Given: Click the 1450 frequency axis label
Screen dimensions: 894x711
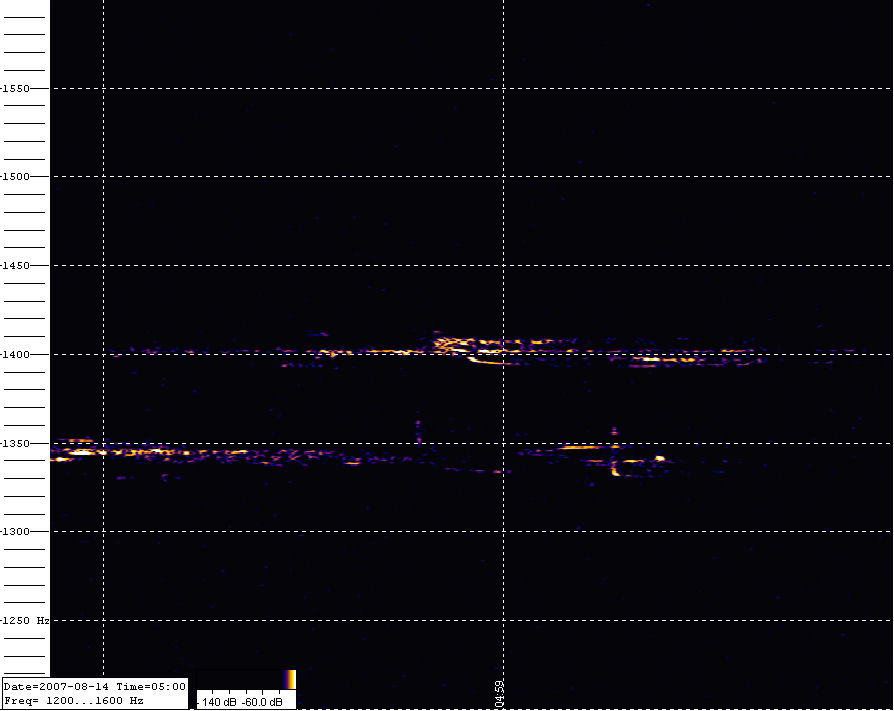Looking at the screenshot, I should click(16, 266).
